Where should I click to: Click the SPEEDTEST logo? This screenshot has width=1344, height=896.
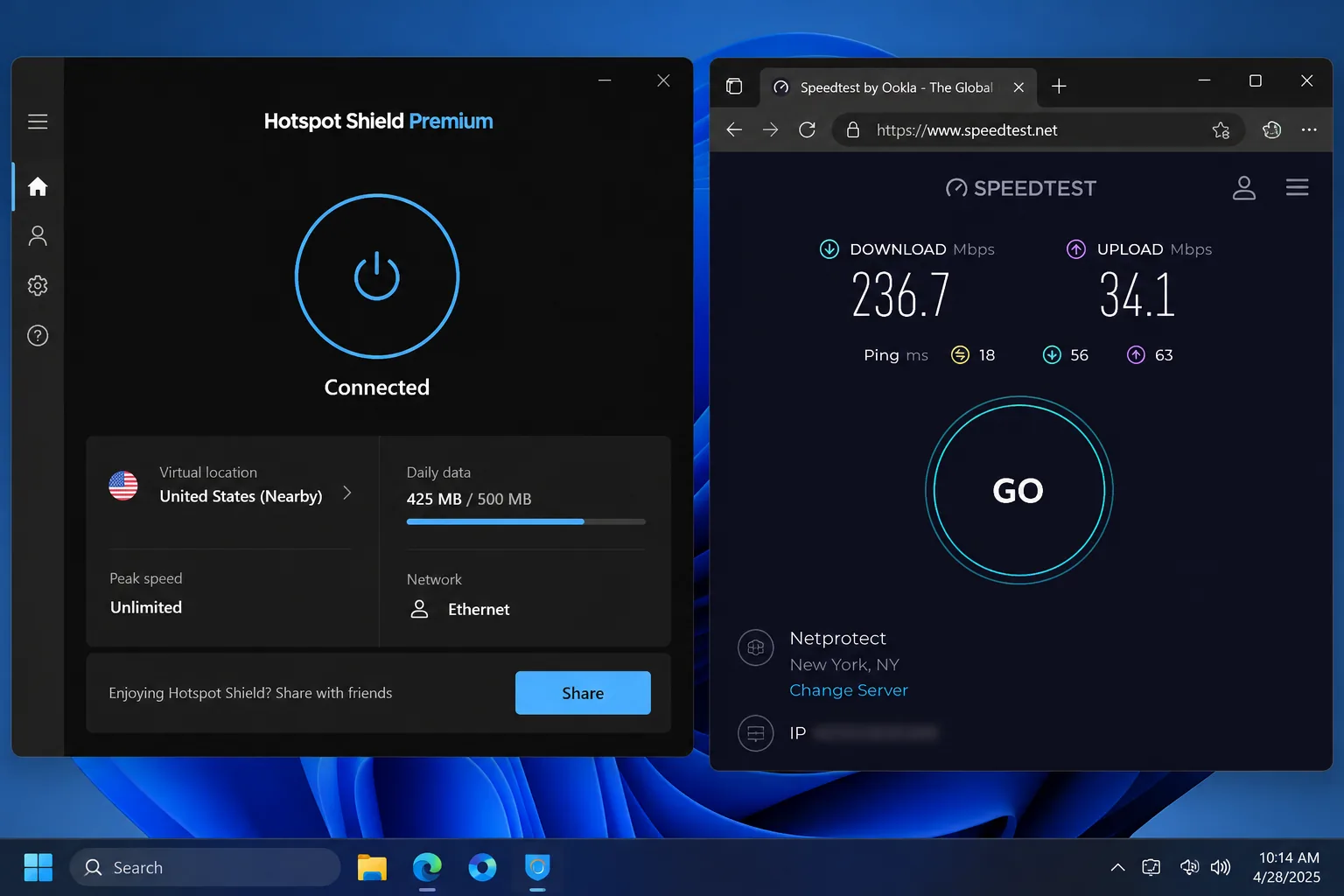pos(1021,188)
